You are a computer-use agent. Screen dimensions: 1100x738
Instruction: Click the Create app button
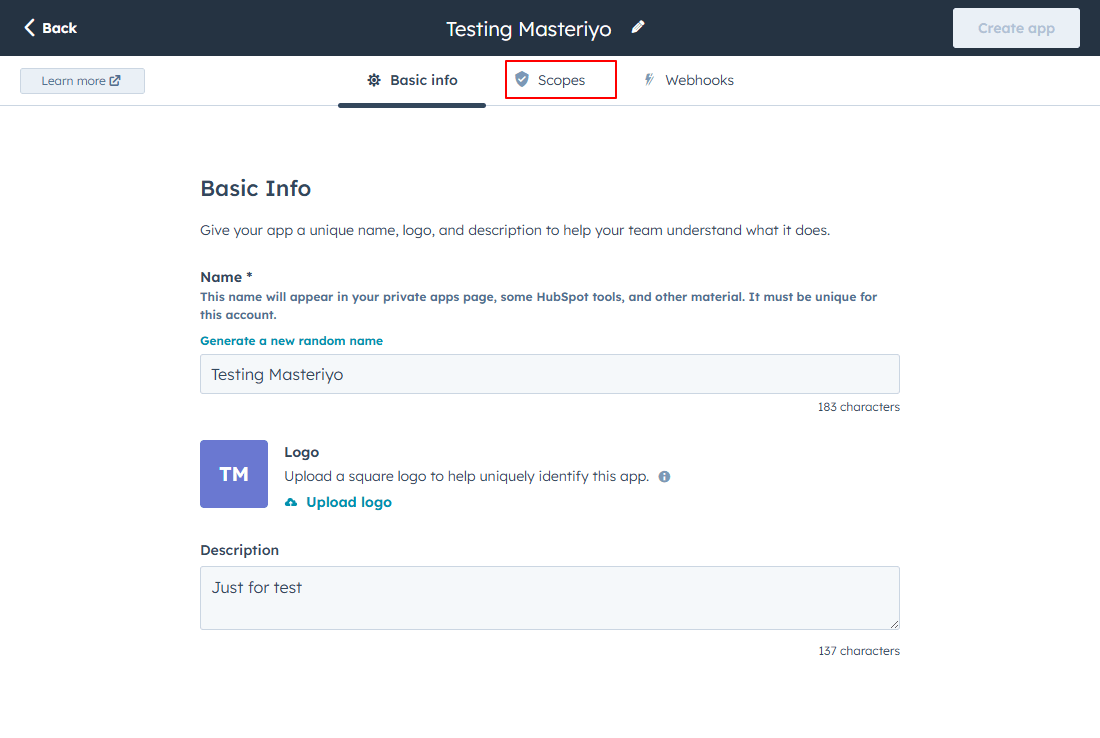1016,28
